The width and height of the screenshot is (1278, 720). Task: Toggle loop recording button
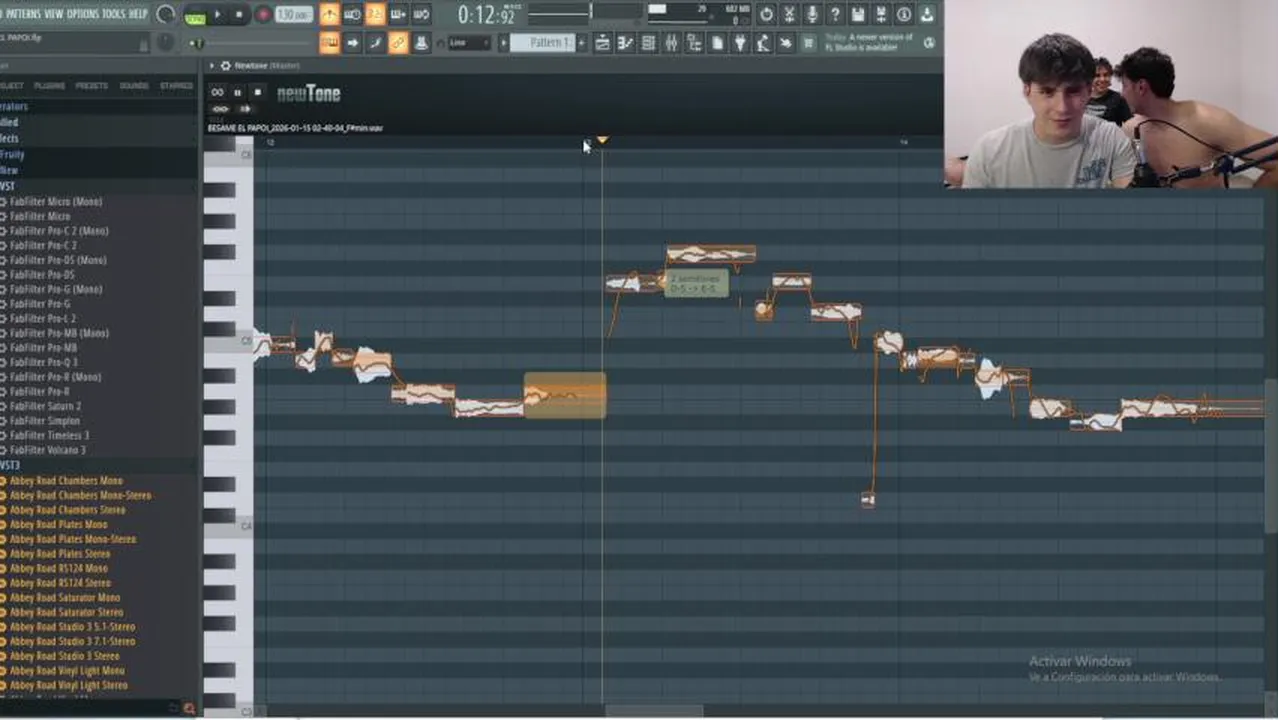(x=421, y=14)
